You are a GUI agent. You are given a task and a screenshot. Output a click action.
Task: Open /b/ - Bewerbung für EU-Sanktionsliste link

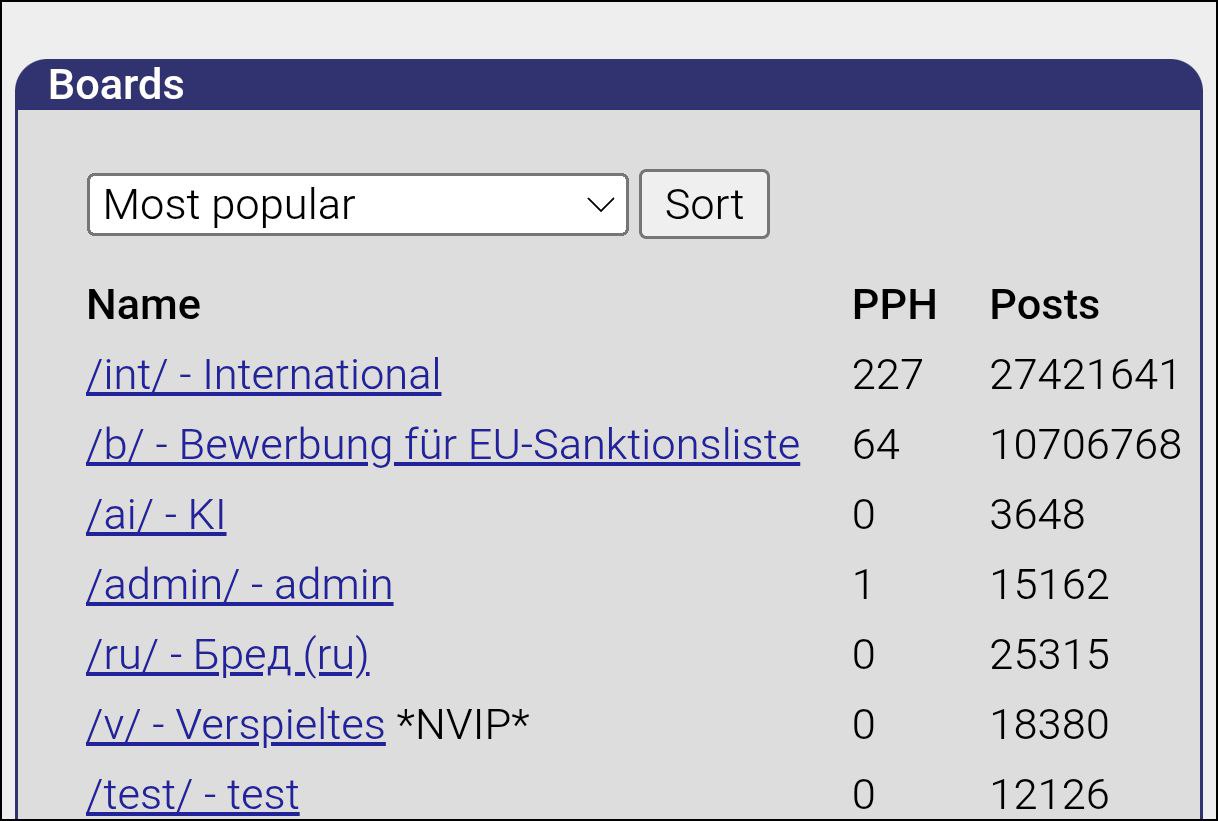(x=442, y=445)
